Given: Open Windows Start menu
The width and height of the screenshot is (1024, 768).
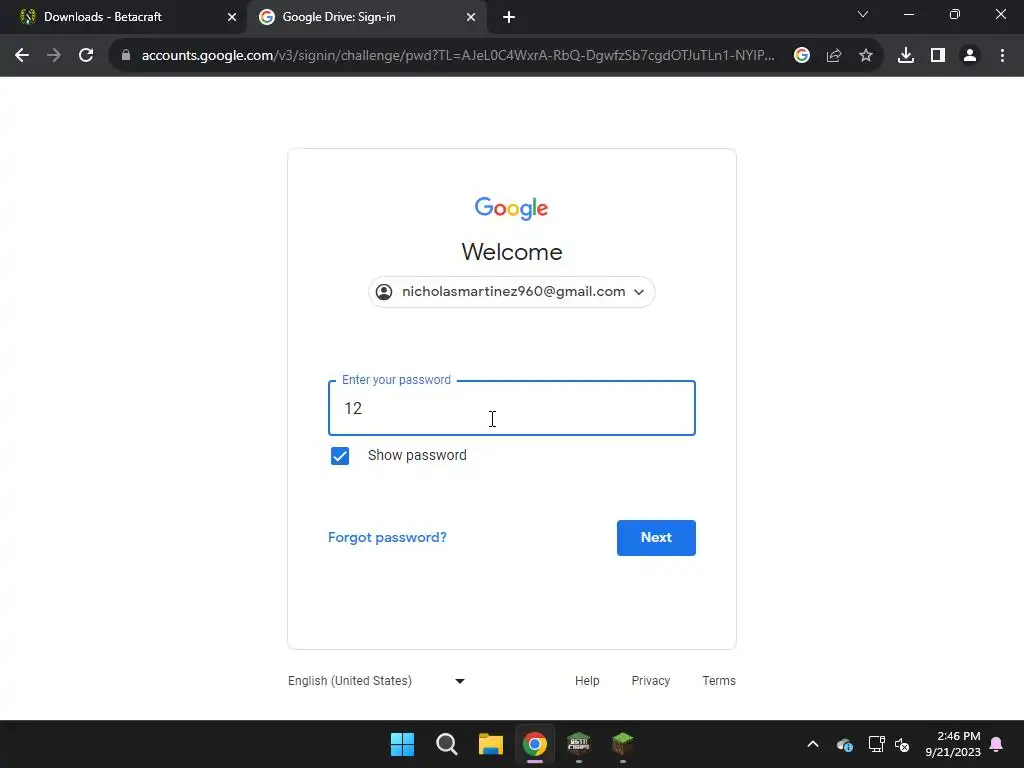Looking at the screenshot, I should [x=402, y=744].
